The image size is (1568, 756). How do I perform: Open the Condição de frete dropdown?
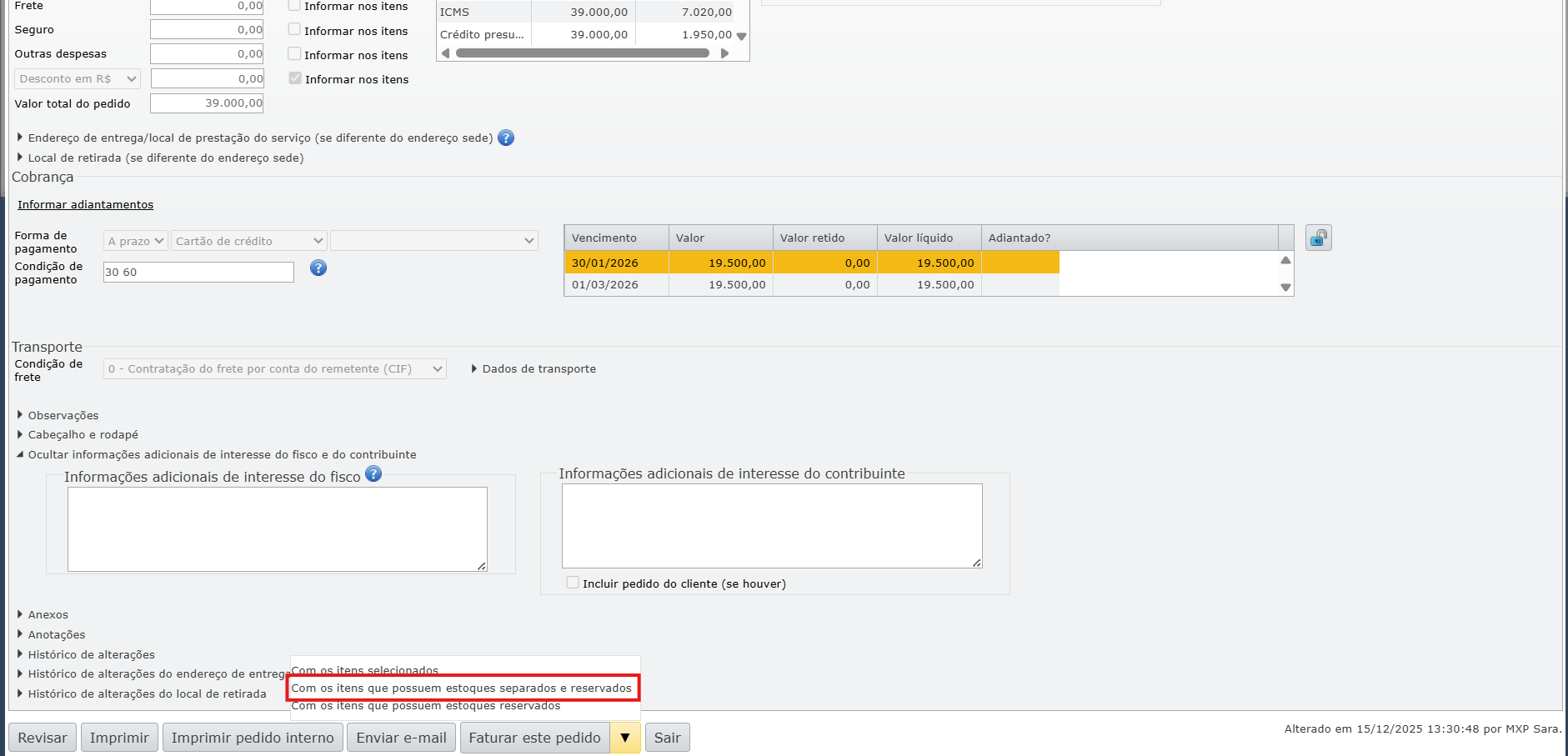click(275, 369)
